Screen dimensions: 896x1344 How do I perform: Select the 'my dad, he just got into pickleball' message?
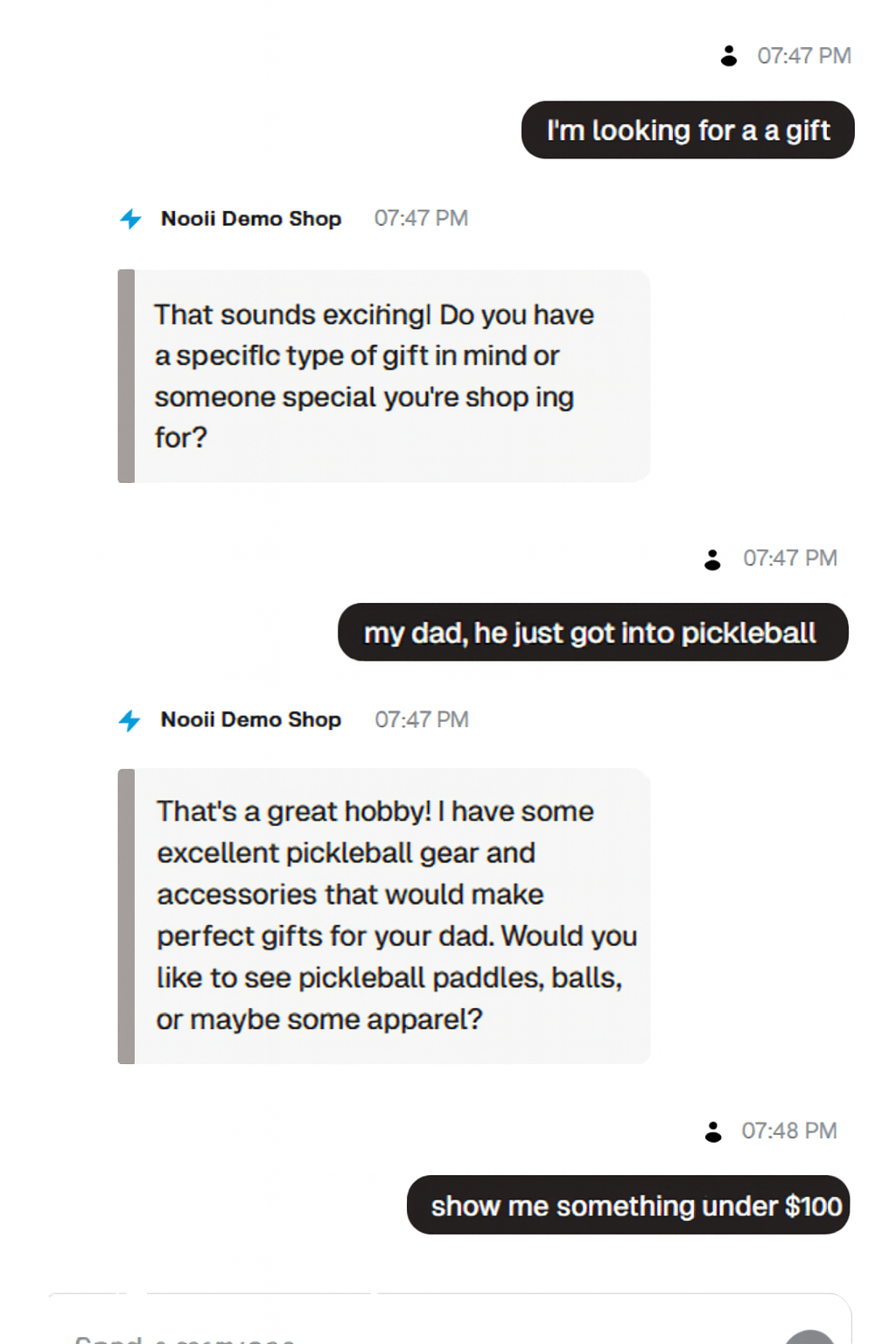[592, 633]
